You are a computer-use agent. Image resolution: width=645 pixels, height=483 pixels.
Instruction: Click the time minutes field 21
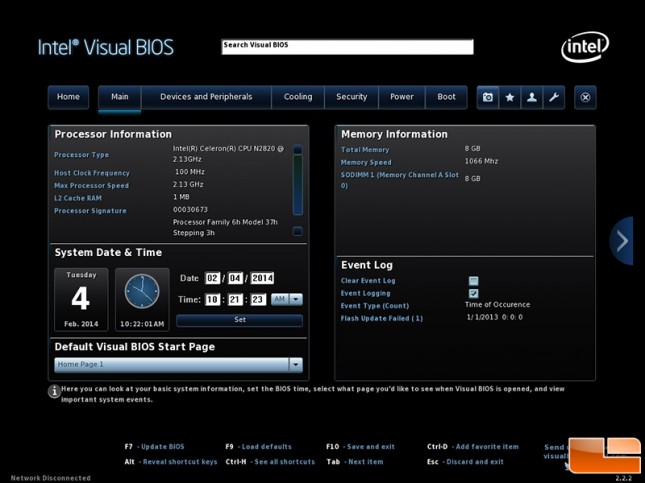pos(235,300)
